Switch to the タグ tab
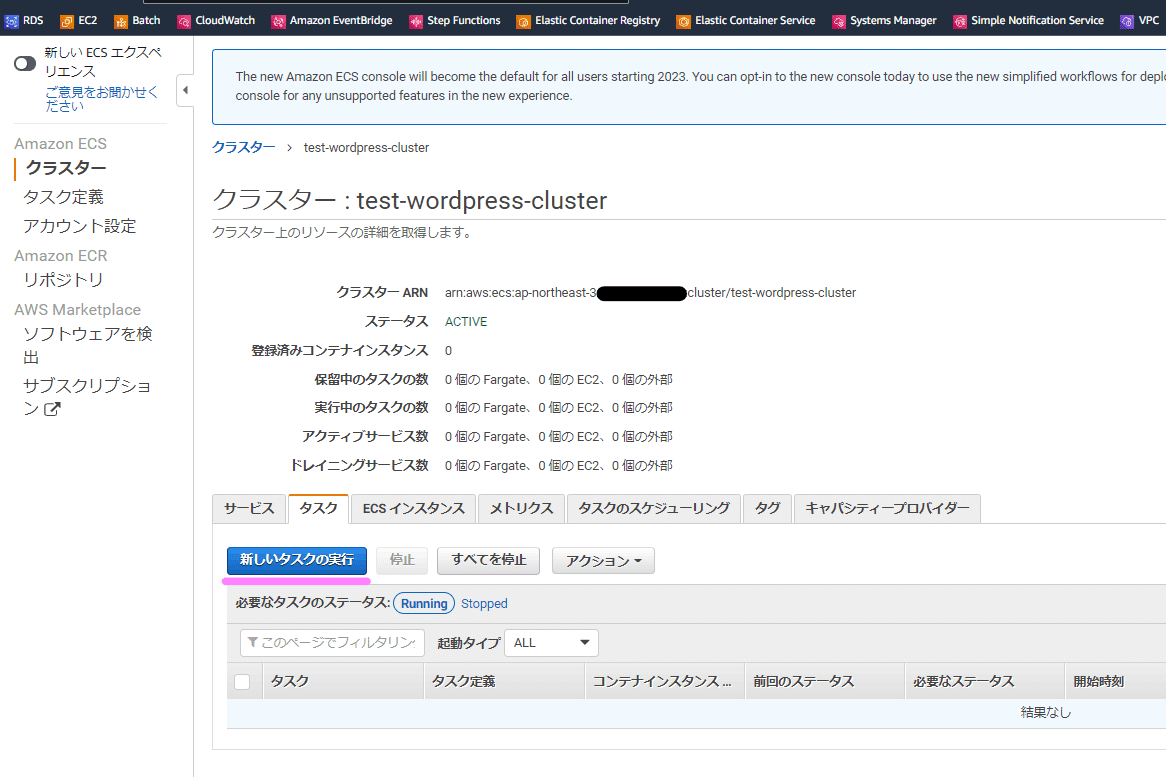The height and width of the screenshot is (777, 1166). (767, 509)
